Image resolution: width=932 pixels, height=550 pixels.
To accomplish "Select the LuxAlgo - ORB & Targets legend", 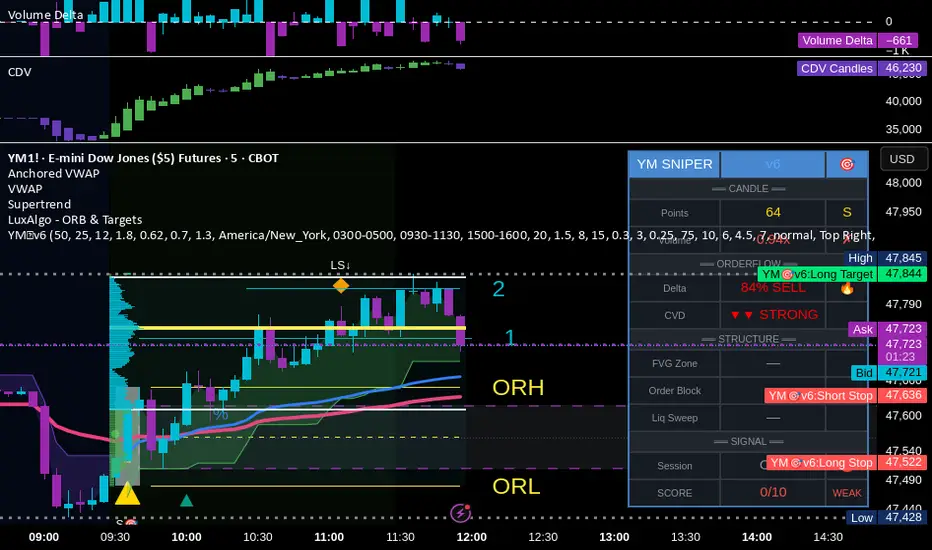I will [75, 220].
